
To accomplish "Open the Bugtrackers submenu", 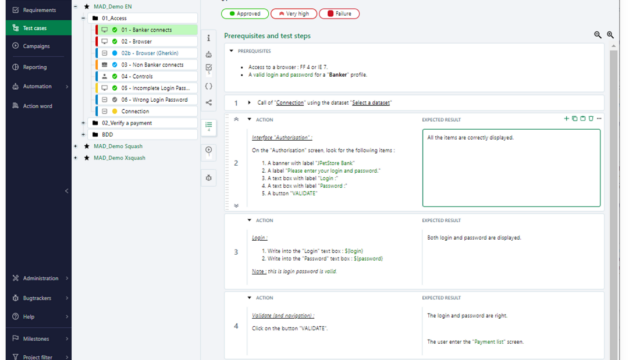I will [x=39, y=298].
